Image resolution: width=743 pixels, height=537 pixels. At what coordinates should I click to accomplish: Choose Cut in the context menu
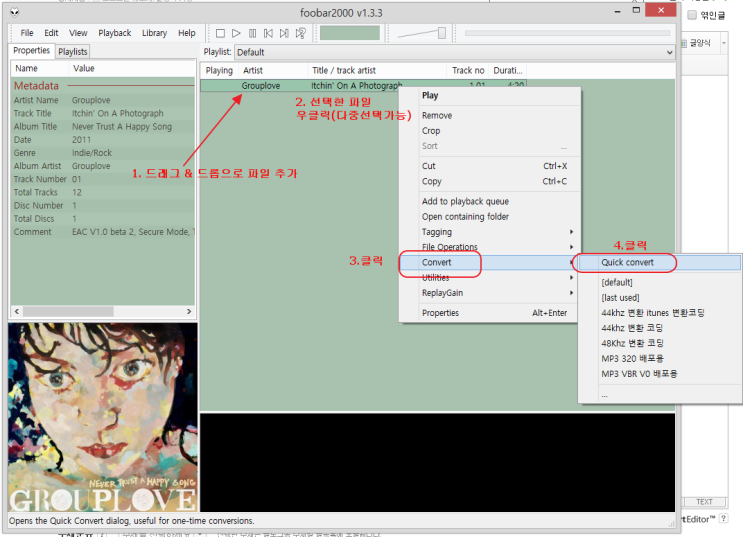[x=490, y=166]
